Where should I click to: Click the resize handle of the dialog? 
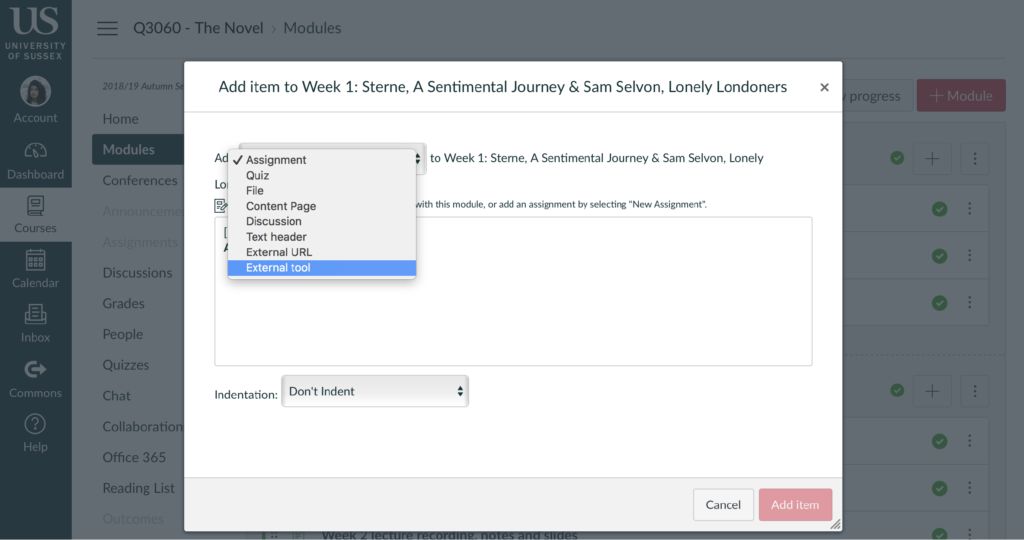click(x=835, y=524)
